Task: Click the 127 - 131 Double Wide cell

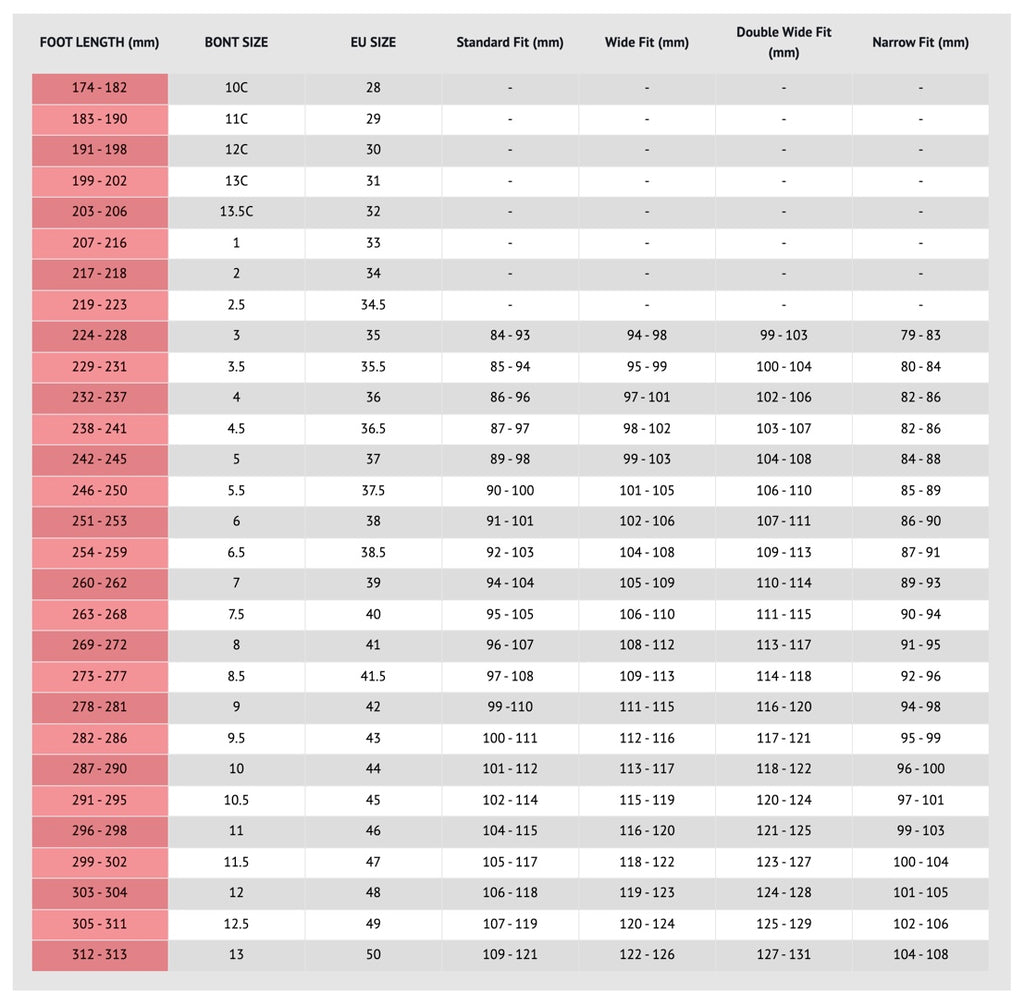Action: (784, 955)
